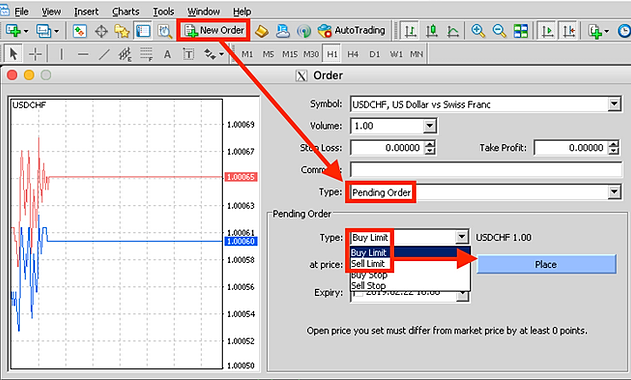Toggle the pending Type Buy Limit combo arrow

462,237
